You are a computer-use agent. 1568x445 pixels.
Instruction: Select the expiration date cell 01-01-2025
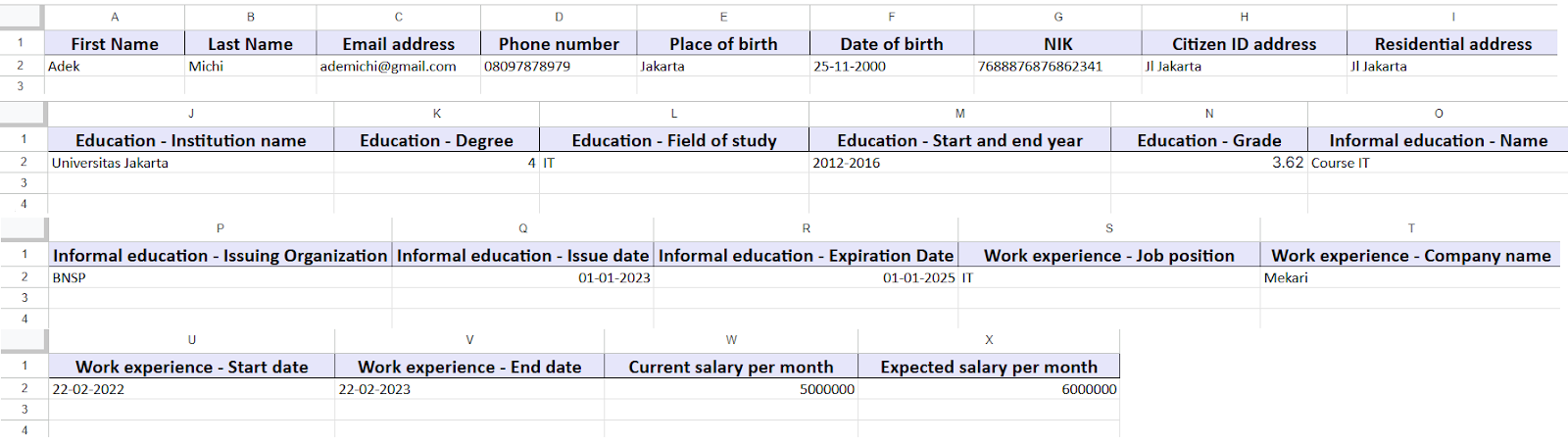[x=806, y=278]
